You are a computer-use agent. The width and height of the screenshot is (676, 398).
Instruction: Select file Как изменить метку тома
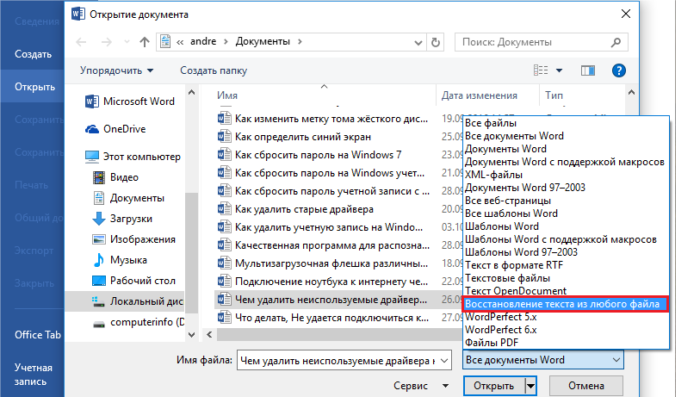(x=331, y=119)
